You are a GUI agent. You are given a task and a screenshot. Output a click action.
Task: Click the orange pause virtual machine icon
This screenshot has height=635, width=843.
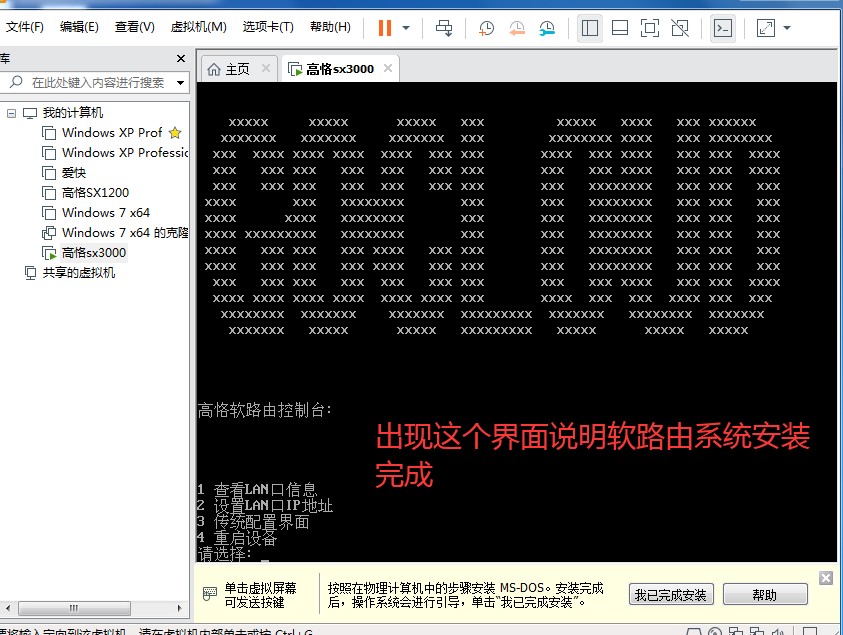click(x=385, y=28)
